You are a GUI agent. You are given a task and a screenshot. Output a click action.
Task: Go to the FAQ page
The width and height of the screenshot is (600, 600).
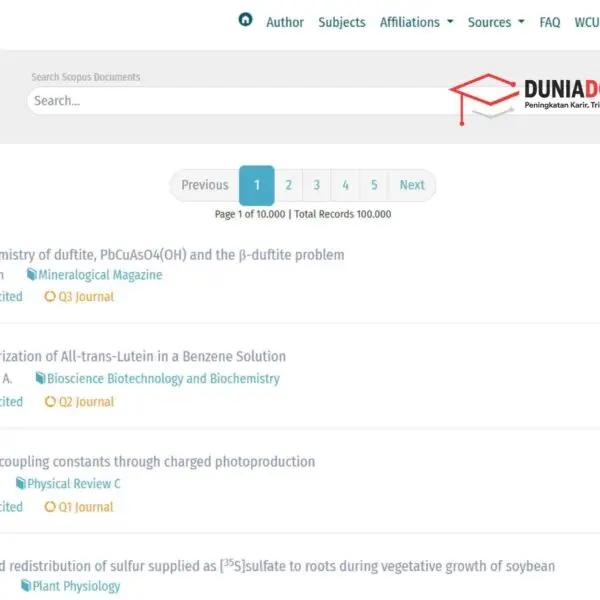click(x=550, y=22)
